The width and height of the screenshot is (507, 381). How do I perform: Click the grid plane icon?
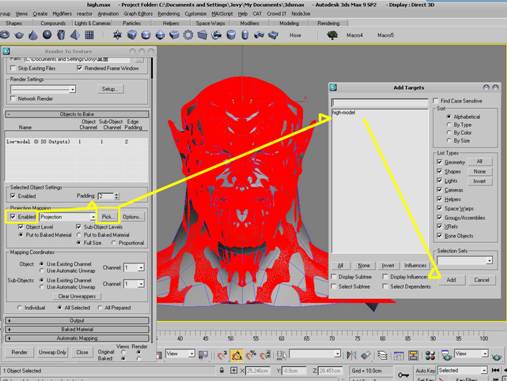pyautogui.click(x=89, y=35)
